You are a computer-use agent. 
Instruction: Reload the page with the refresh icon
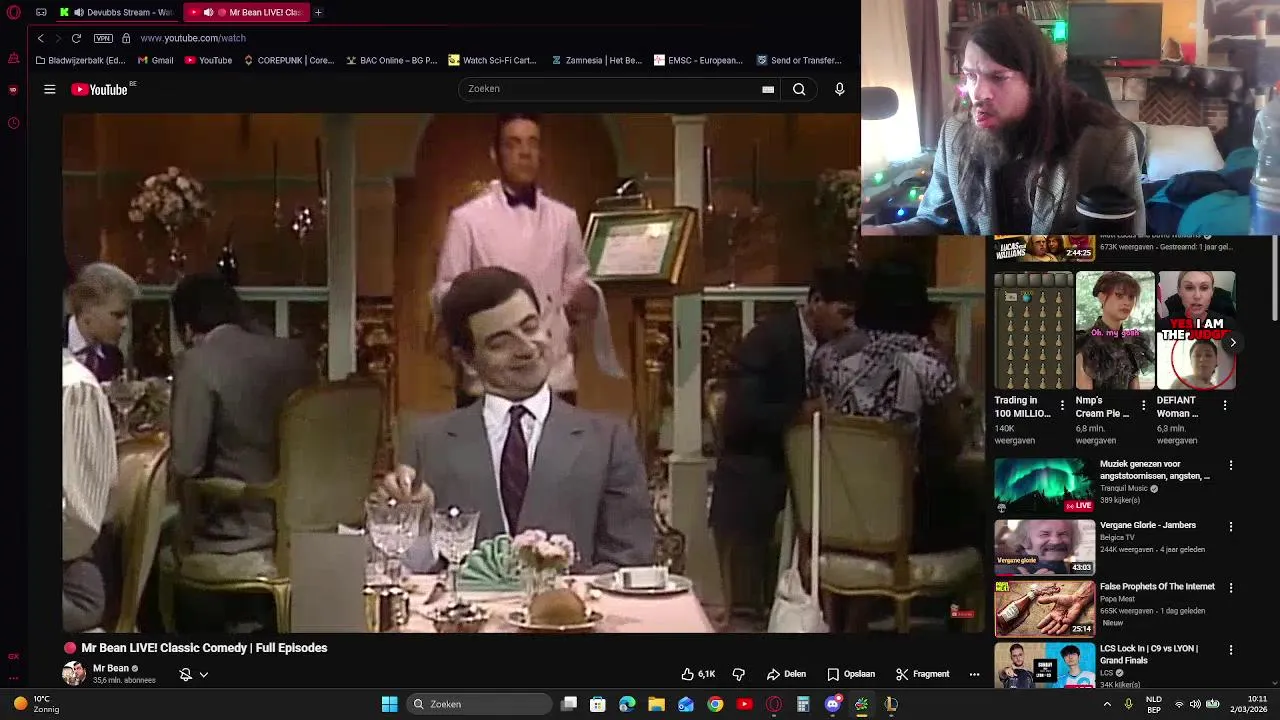click(76, 38)
